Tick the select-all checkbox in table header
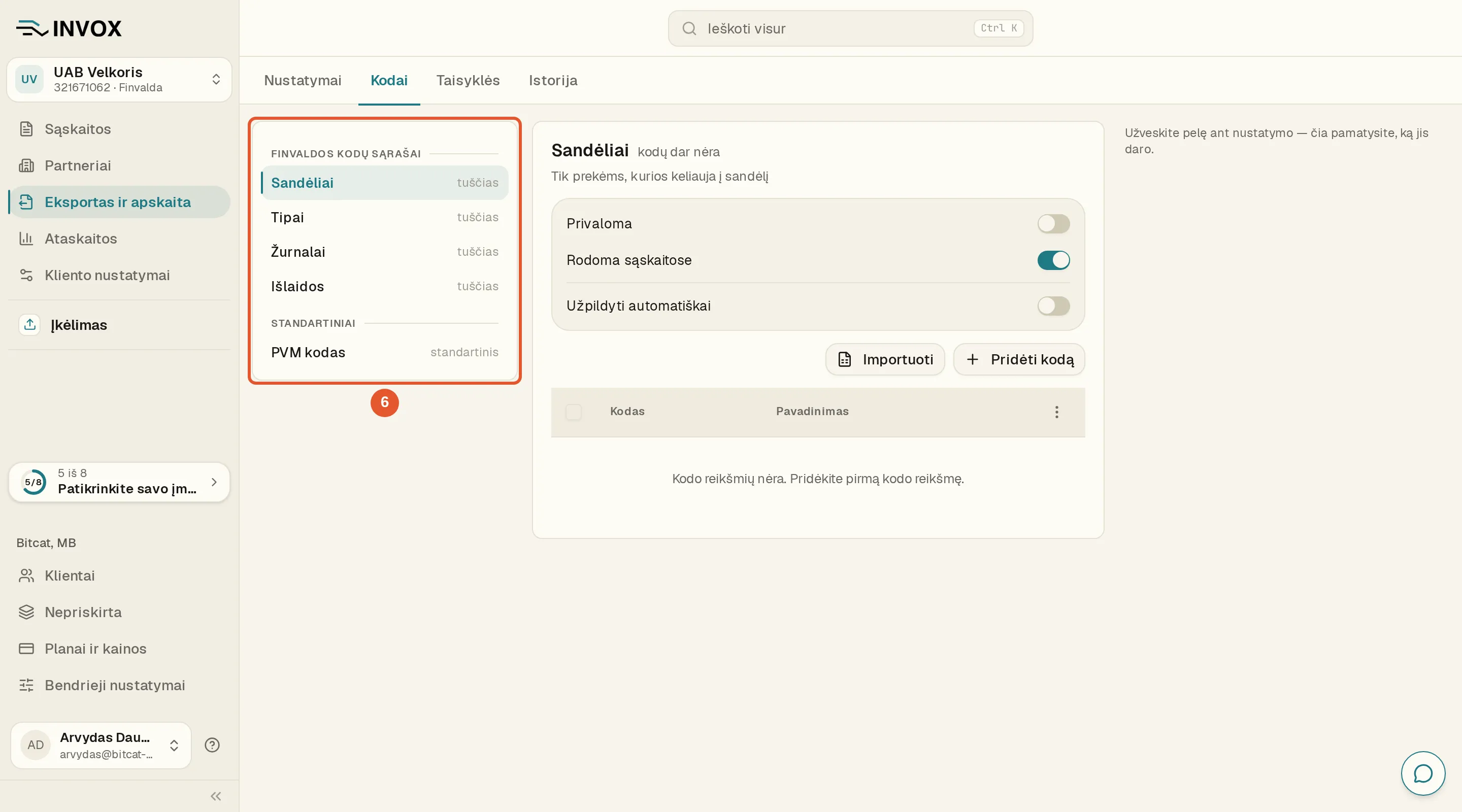 point(573,412)
